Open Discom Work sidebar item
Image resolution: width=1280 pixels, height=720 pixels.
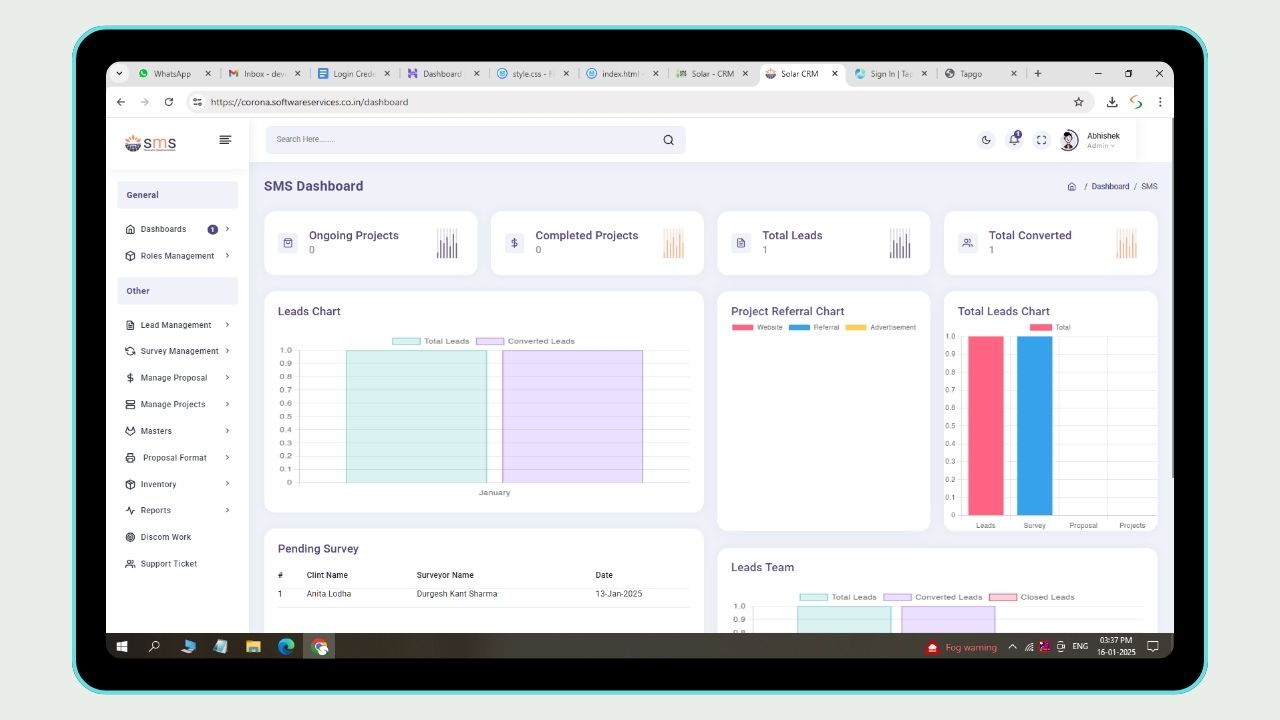[x=165, y=537]
